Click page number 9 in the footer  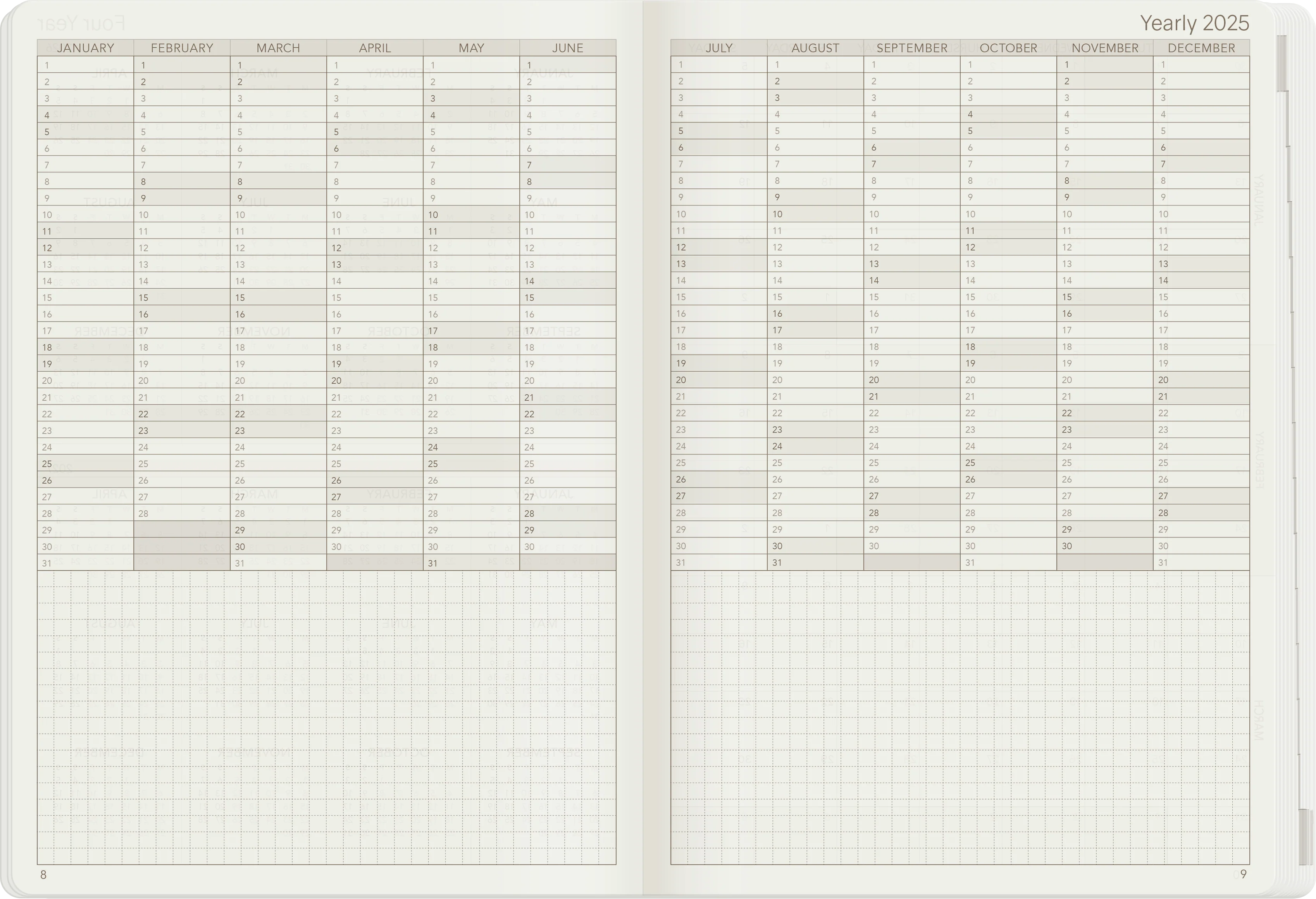(x=1243, y=874)
